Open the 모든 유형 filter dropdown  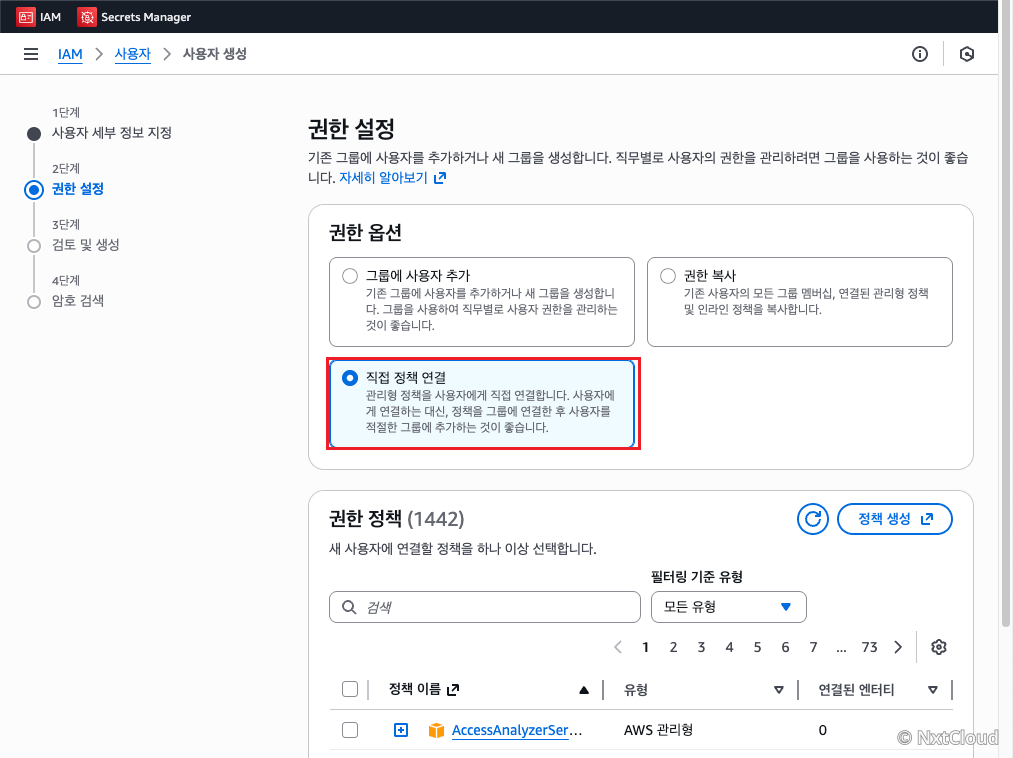(729, 607)
